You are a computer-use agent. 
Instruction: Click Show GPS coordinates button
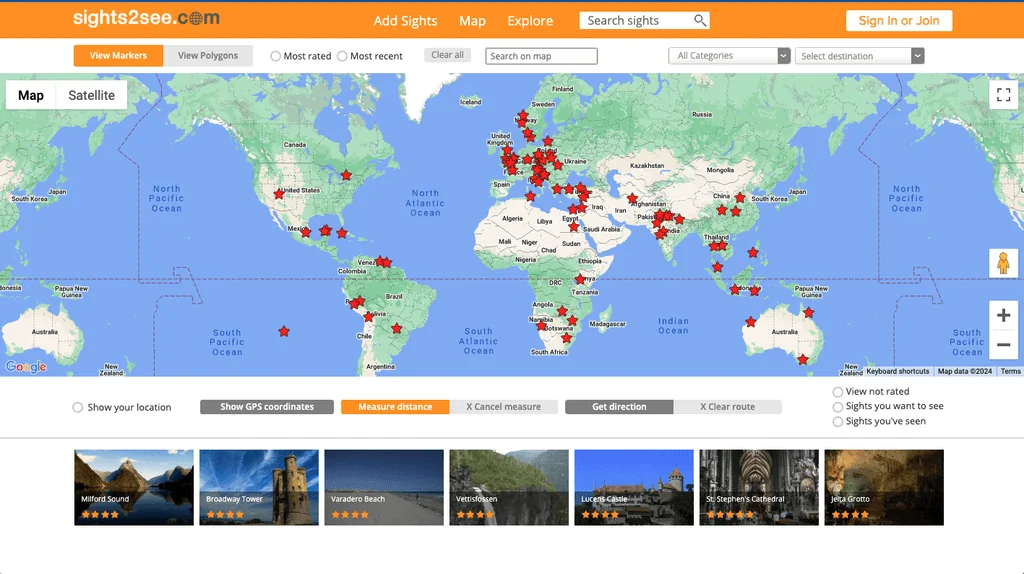267,407
